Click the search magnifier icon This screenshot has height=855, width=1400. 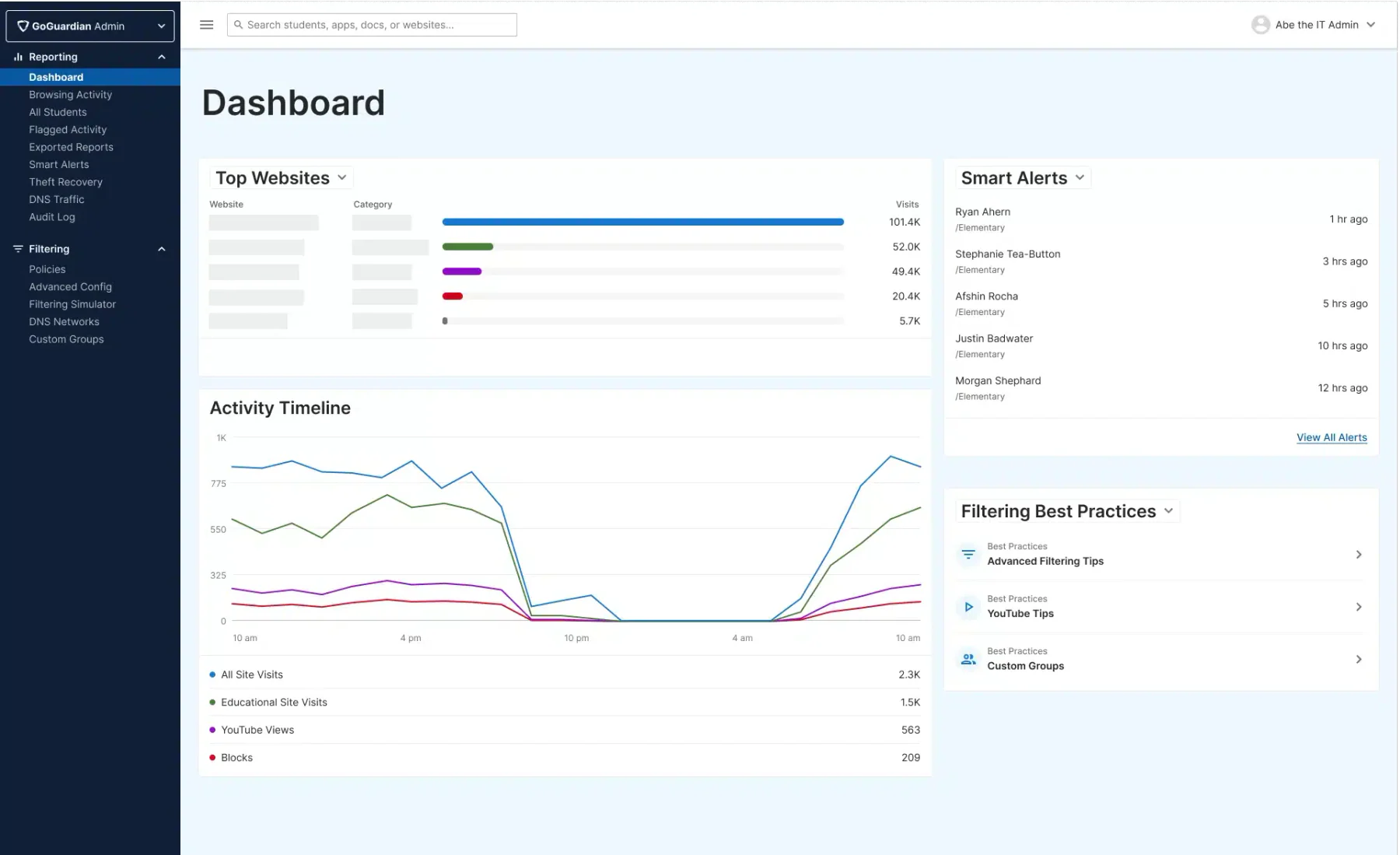pyautogui.click(x=239, y=25)
